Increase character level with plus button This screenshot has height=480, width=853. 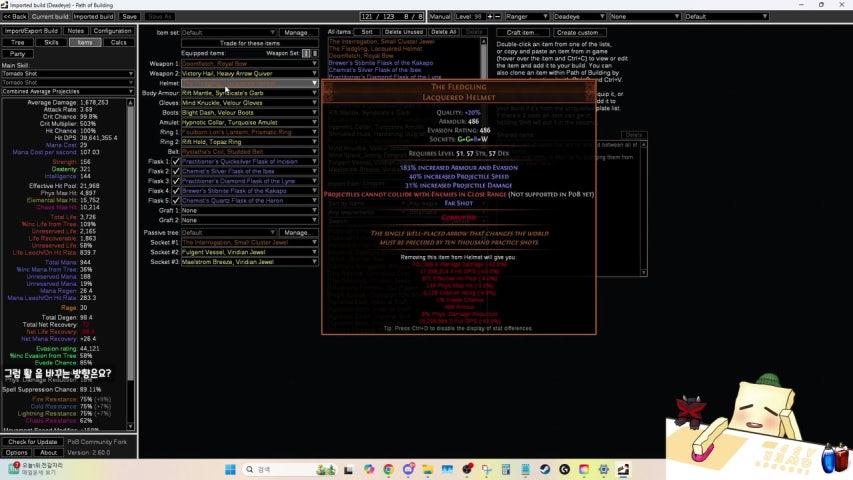pyautogui.click(x=490, y=16)
